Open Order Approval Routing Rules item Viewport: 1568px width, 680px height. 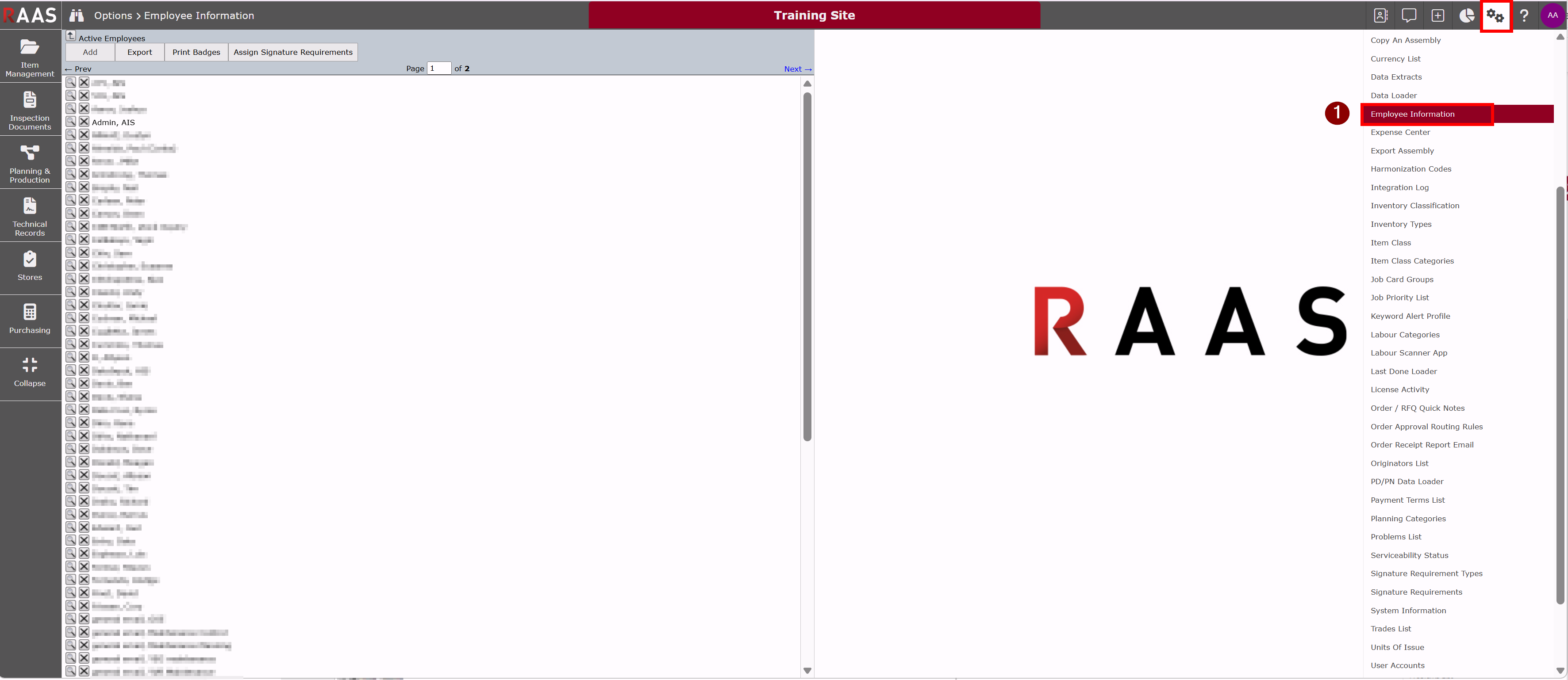1426,426
